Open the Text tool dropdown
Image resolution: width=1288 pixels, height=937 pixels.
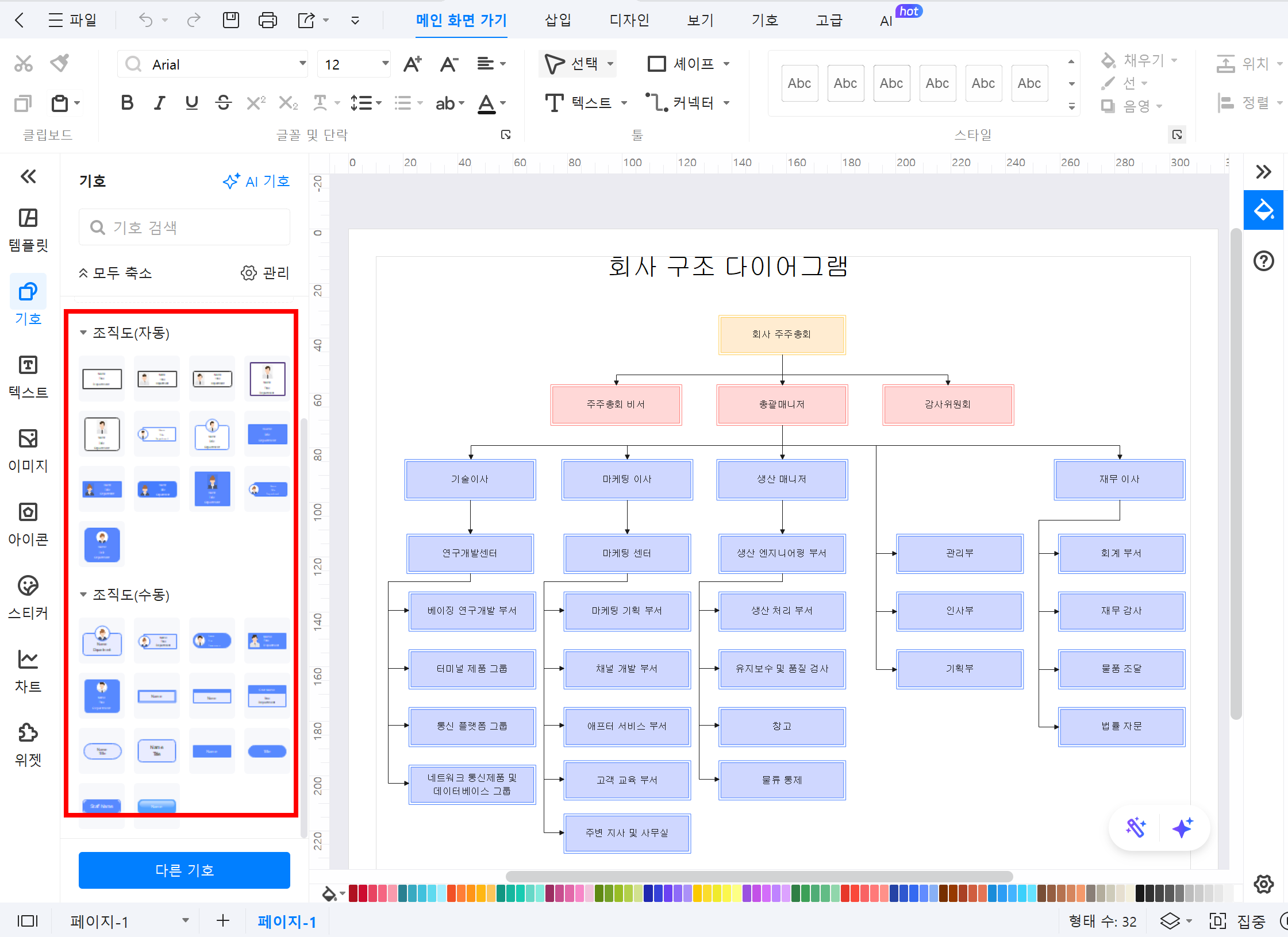624,103
